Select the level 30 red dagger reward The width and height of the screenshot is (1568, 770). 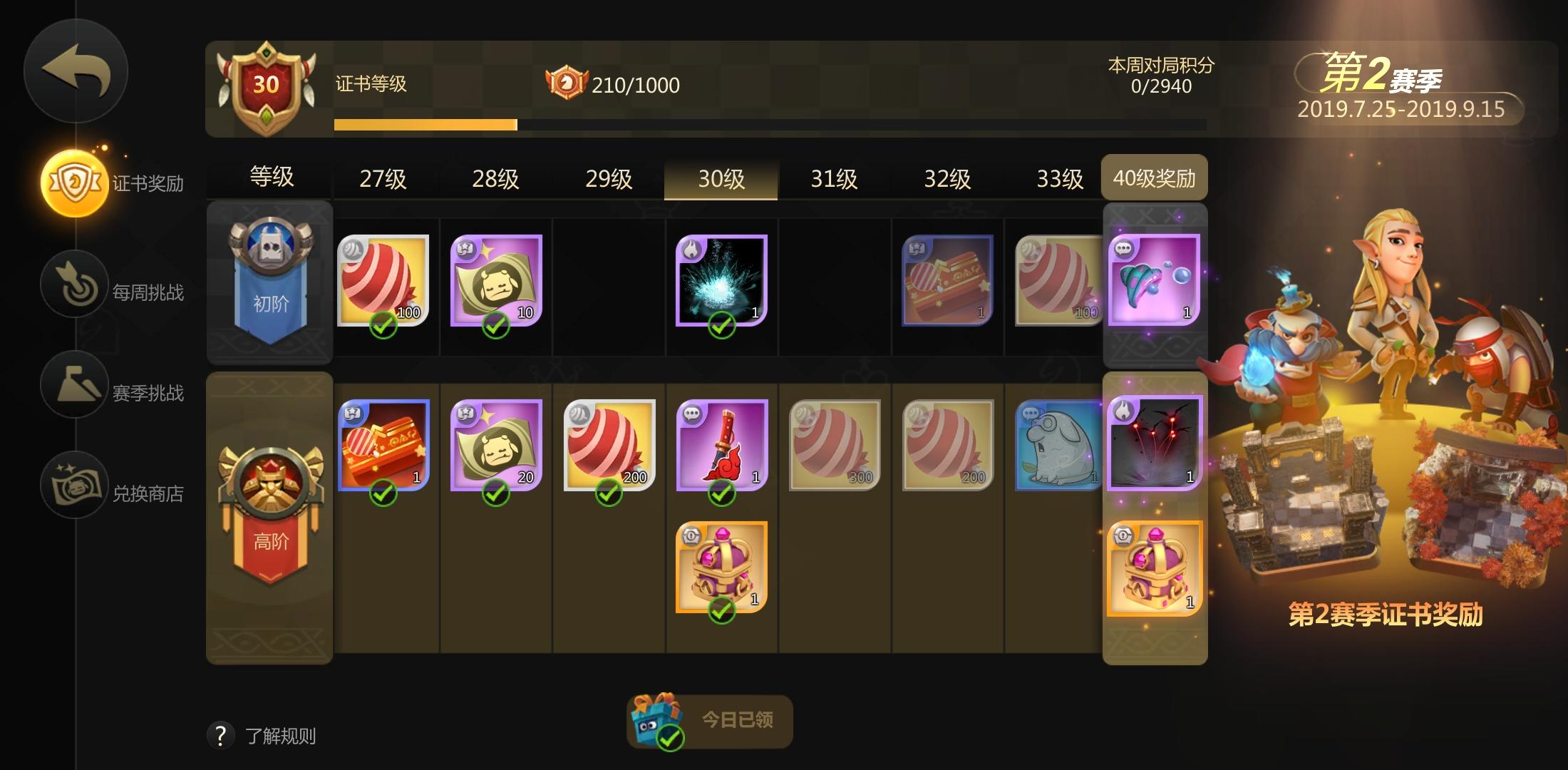click(x=721, y=445)
